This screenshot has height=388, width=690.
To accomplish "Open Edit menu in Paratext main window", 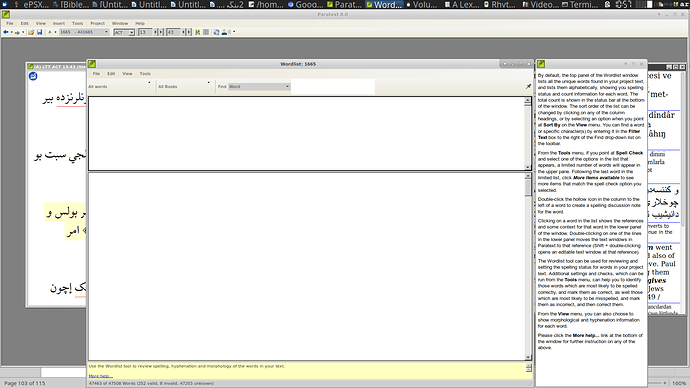I will (x=25, y=23).
